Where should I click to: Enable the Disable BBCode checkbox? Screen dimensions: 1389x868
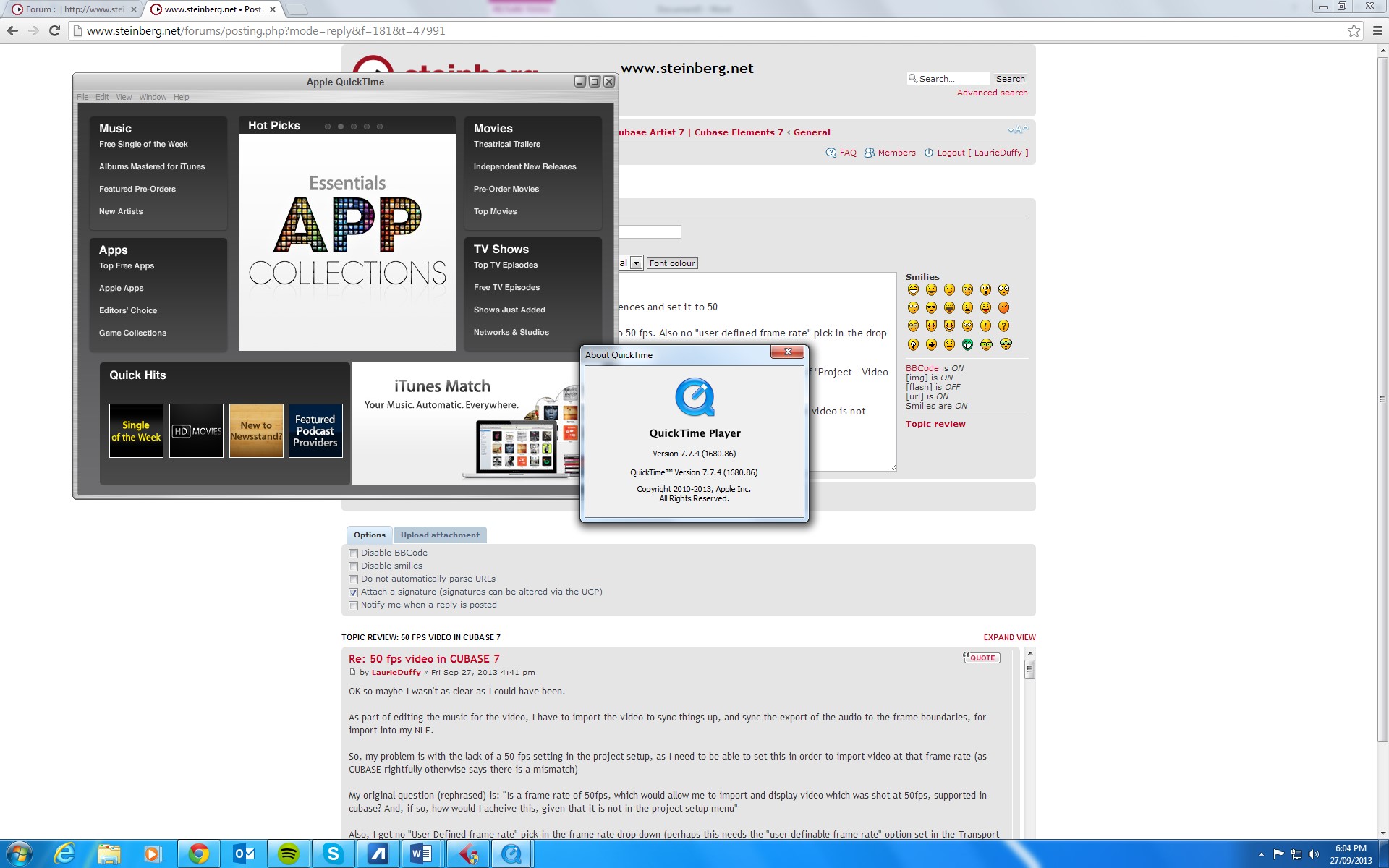354,553
